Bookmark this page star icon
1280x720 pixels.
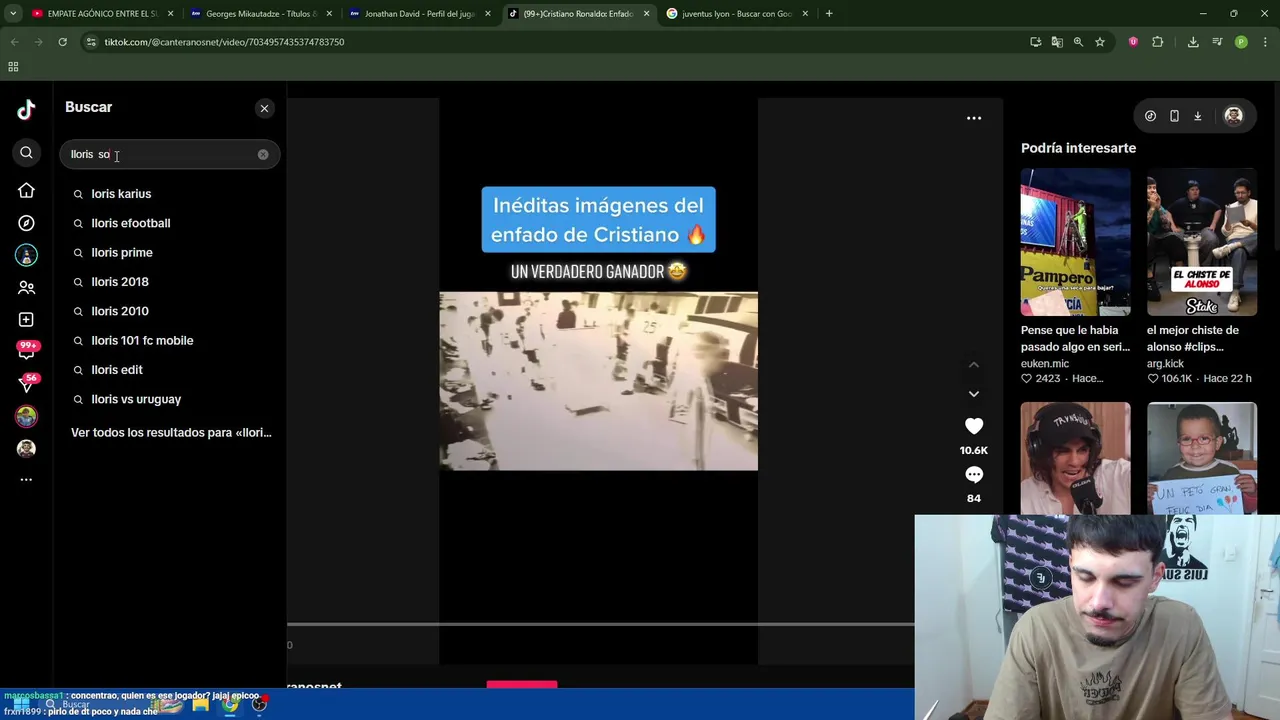click(1100, 42)
